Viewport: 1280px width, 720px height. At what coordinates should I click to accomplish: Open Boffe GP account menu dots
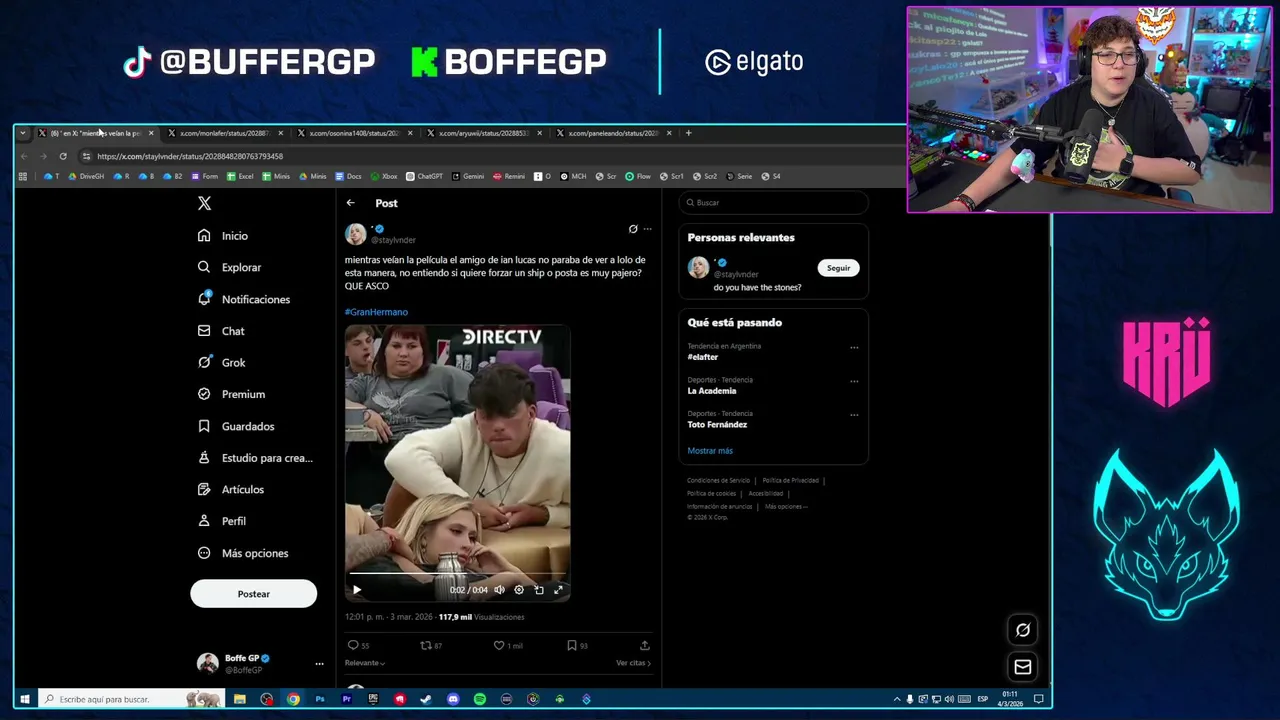319,664
